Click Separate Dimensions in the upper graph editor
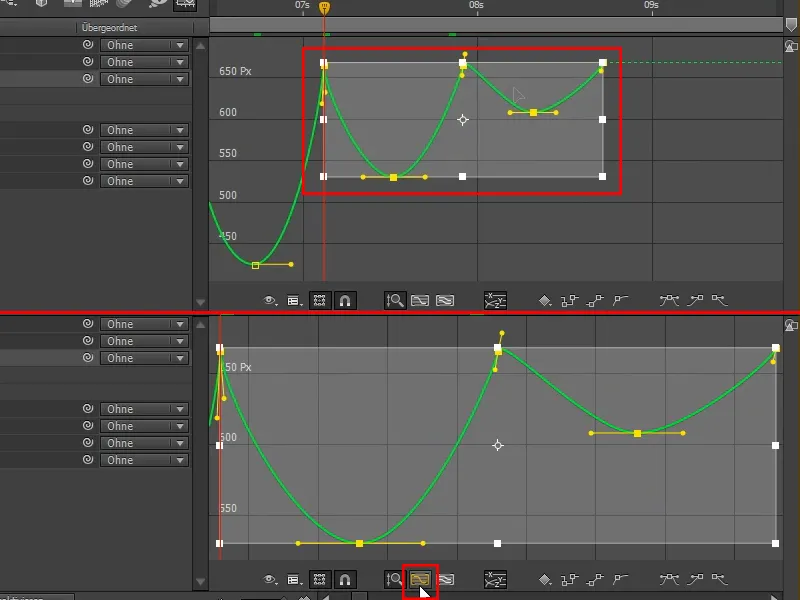Image resolution: width=800 pixels, height=600 pixels. coord(495,301)
